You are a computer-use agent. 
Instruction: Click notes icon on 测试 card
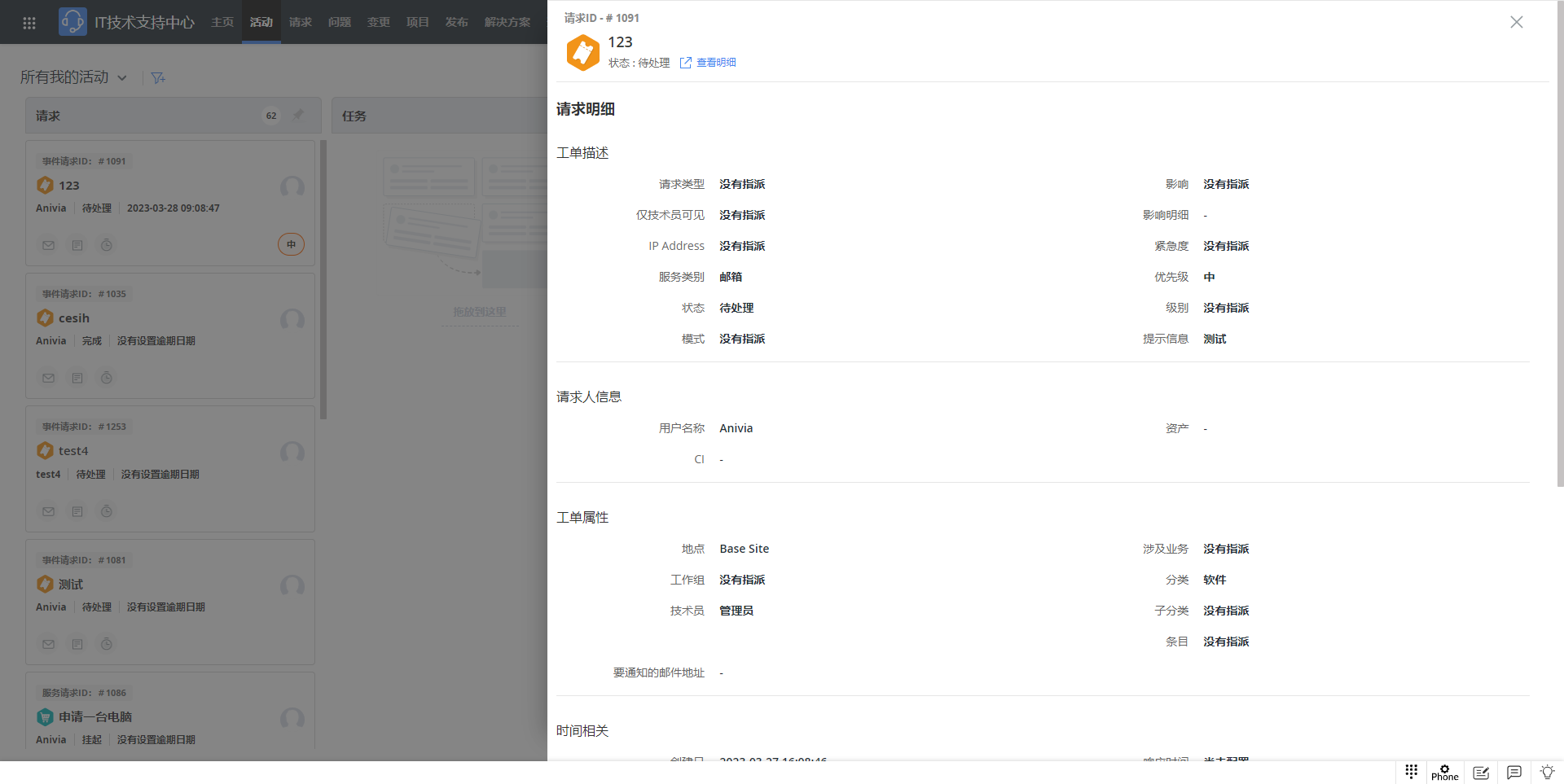point(77,644)
